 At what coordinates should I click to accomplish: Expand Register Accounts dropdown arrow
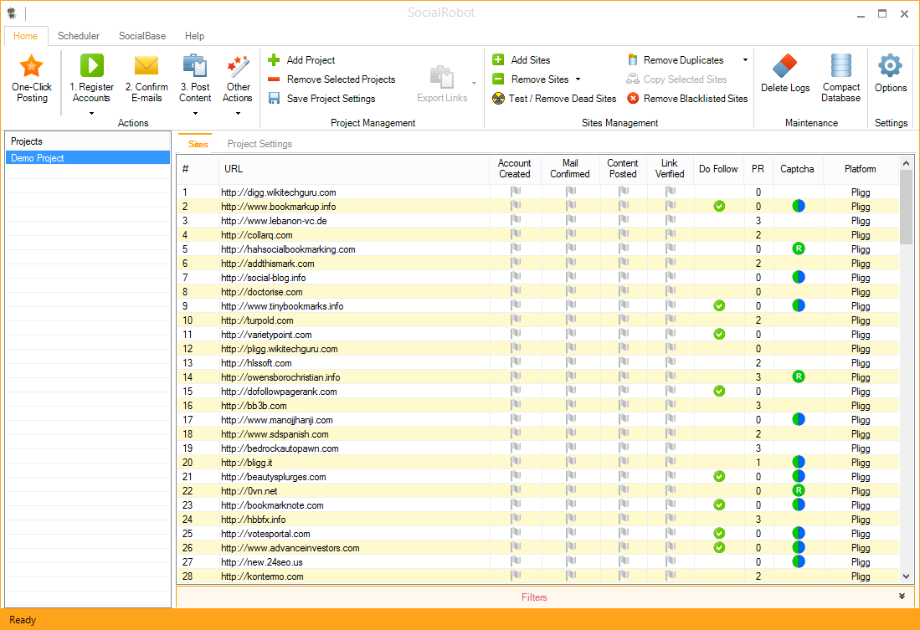[92, 113]
